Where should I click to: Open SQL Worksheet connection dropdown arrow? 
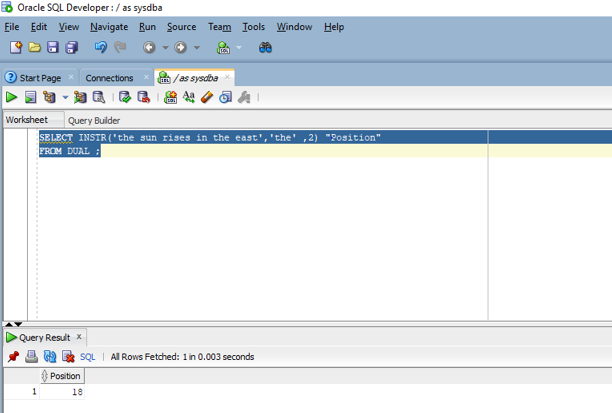(x=239, y=48)
